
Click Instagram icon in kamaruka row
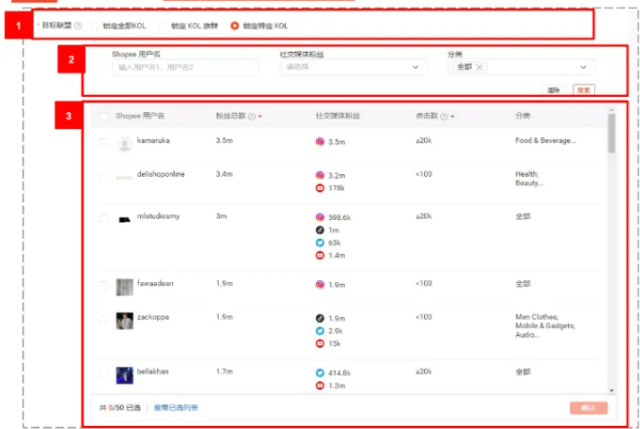320,142
